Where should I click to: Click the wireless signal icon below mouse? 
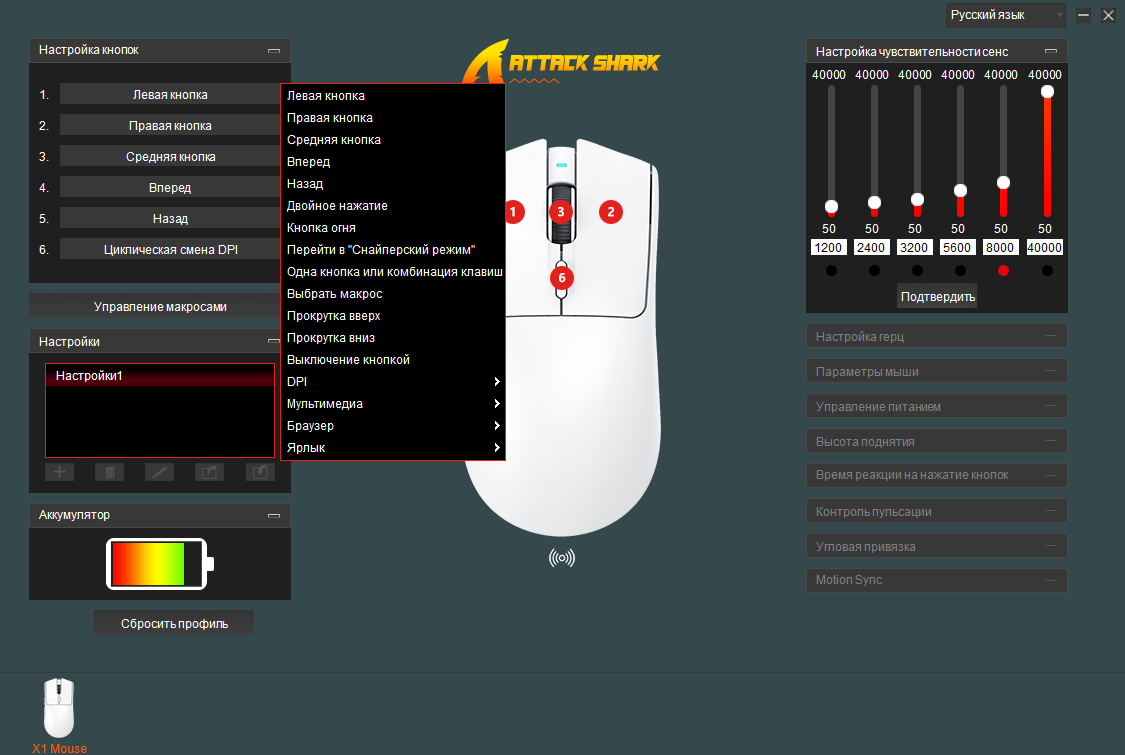point(562,558)
